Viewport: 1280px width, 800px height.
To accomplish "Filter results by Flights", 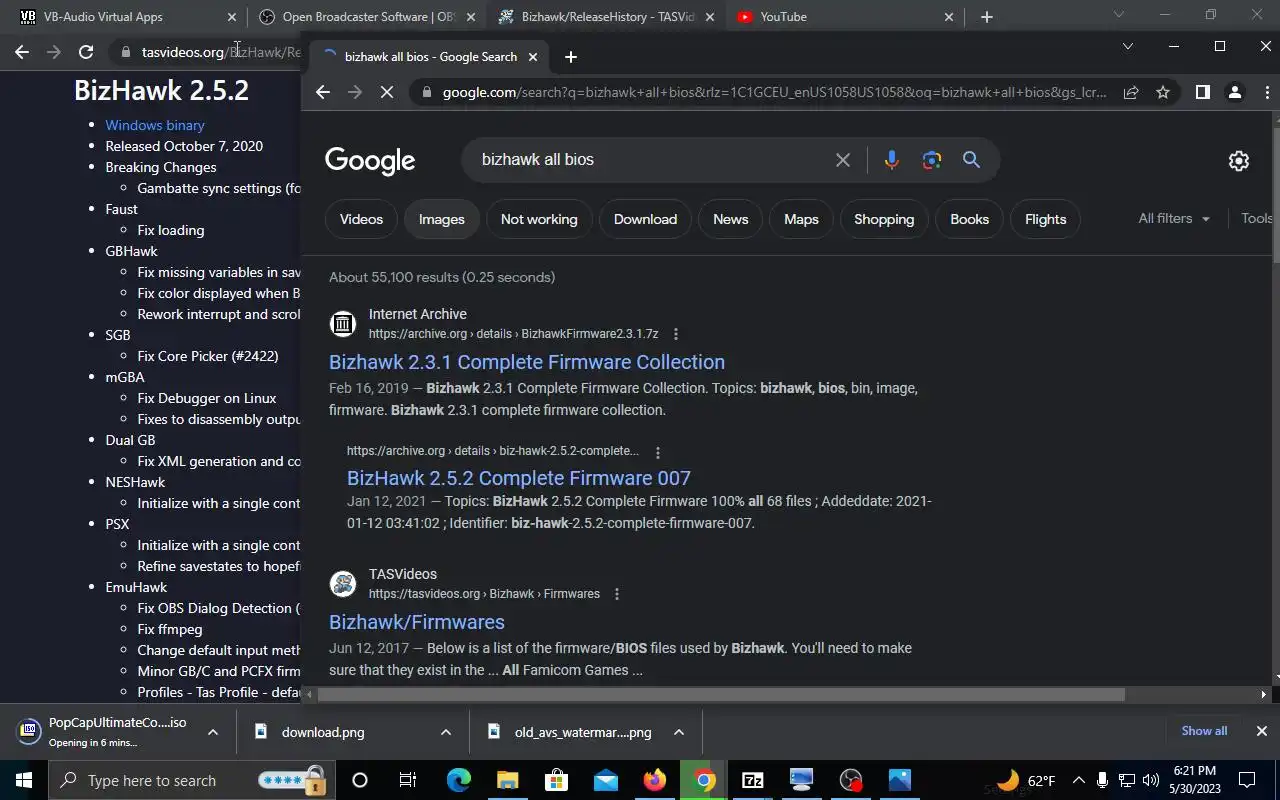I will point(1045,219).
